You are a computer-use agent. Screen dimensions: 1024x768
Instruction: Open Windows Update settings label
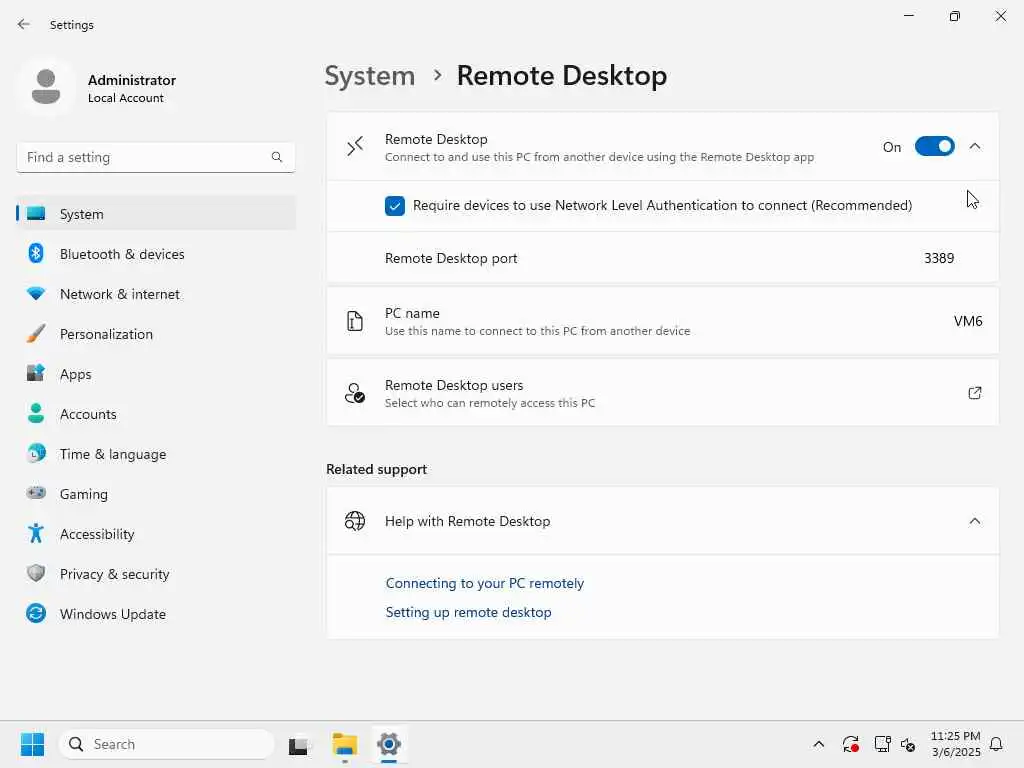[x=112, y=614]
